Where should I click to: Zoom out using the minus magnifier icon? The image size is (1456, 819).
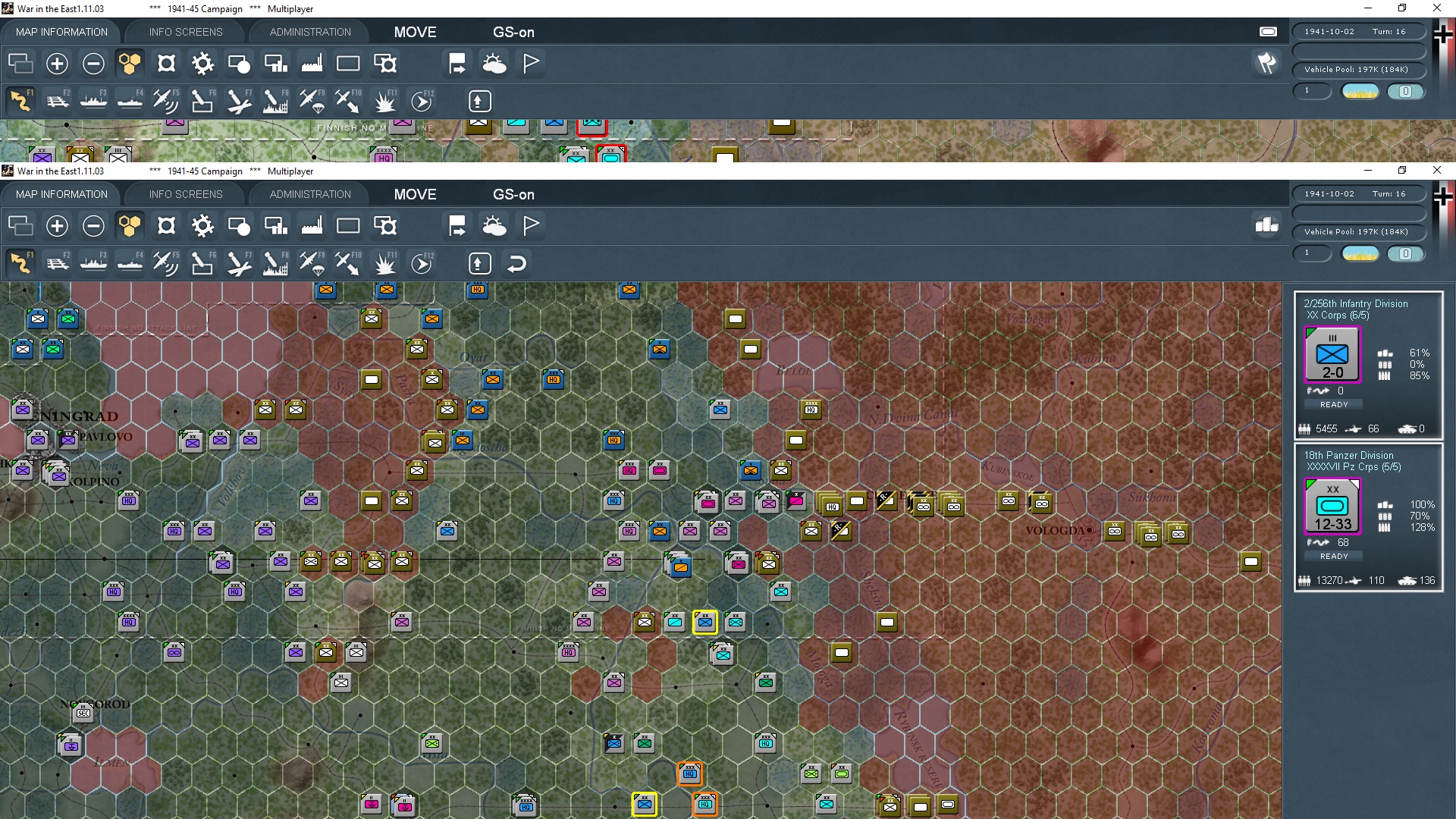coord(93,225)
